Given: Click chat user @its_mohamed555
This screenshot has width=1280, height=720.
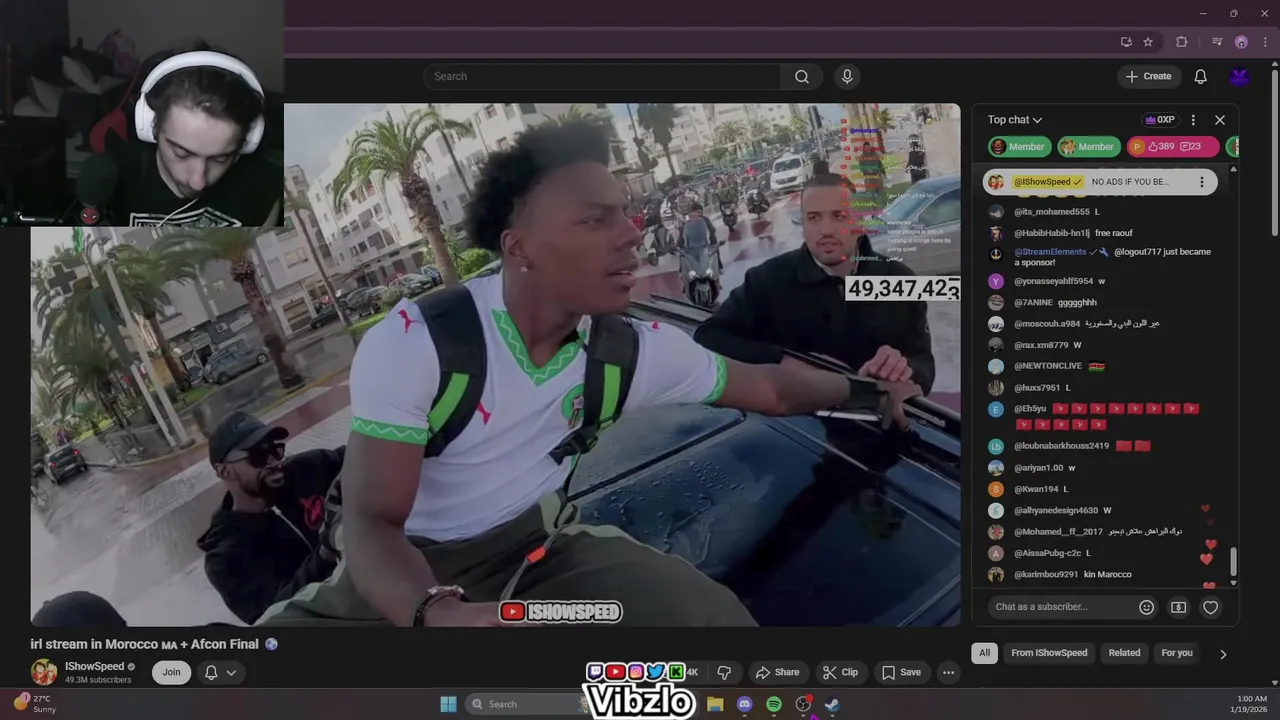Looking at the screenshot, I should pos(1052,212).
